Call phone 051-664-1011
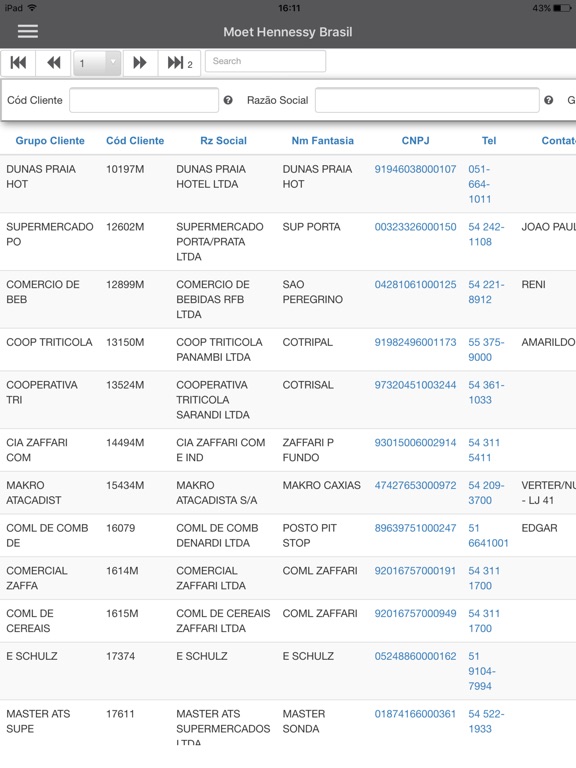 click(x=480, y=184)
